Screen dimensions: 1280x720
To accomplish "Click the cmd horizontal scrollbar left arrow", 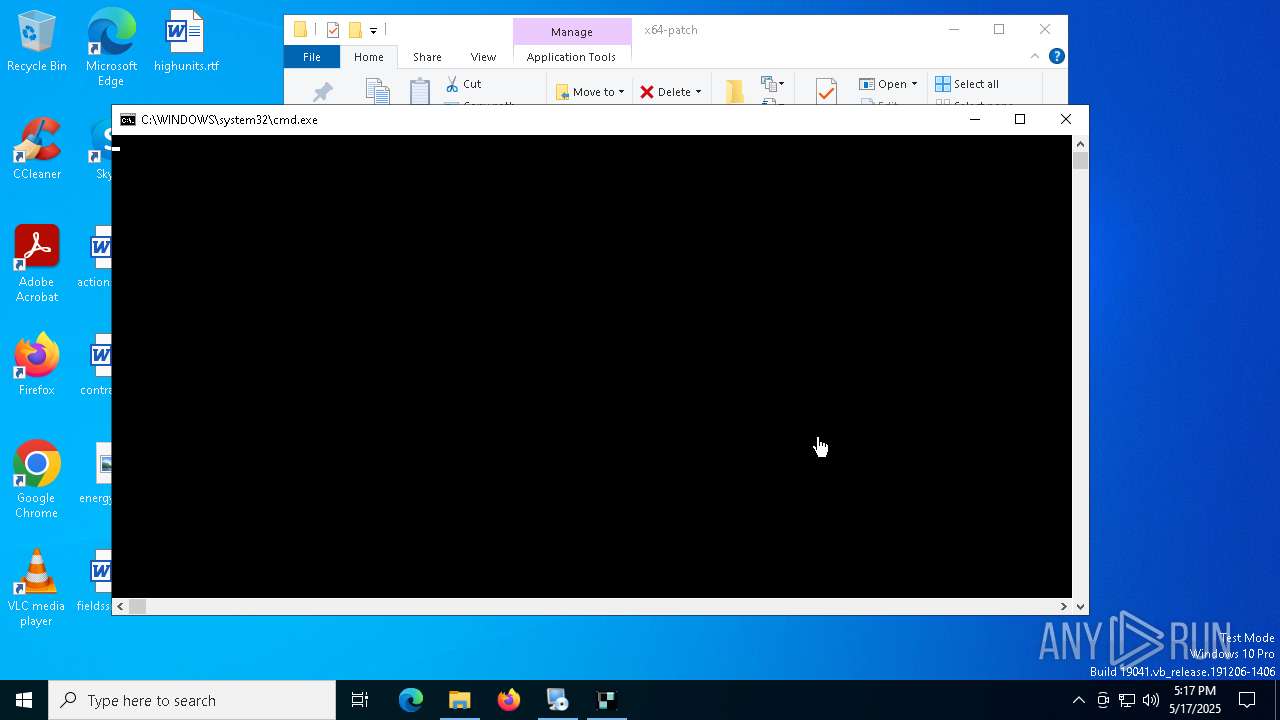I will (x=121, y=606).
